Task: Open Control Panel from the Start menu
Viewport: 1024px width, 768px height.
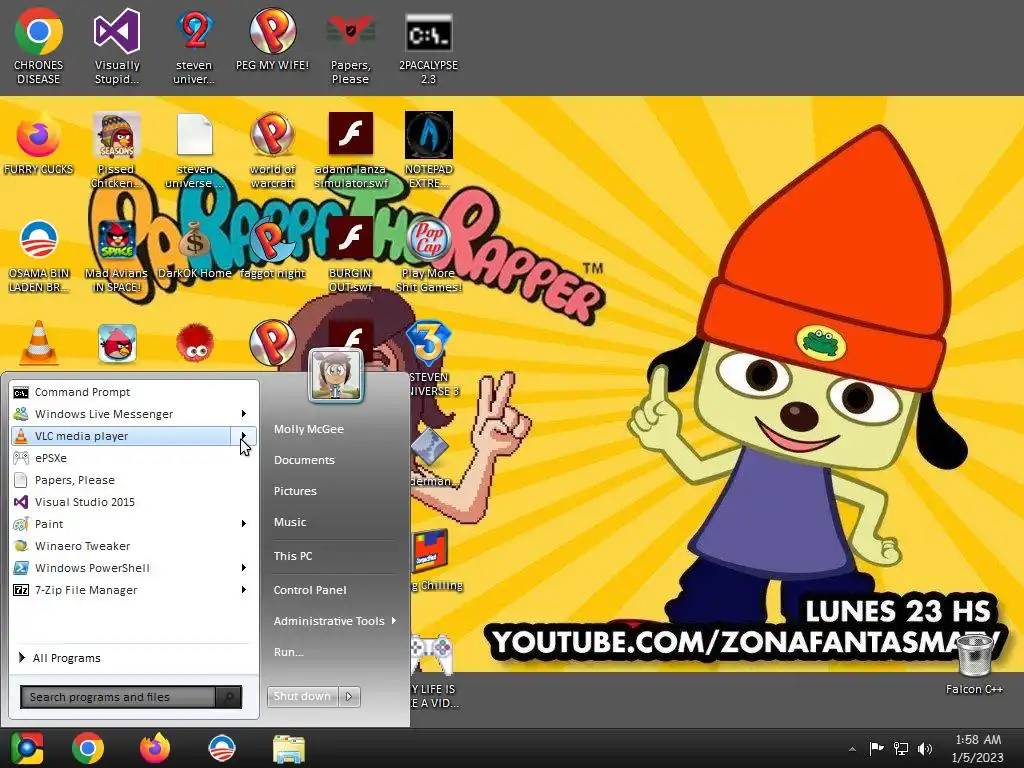Action: (310, 590)
